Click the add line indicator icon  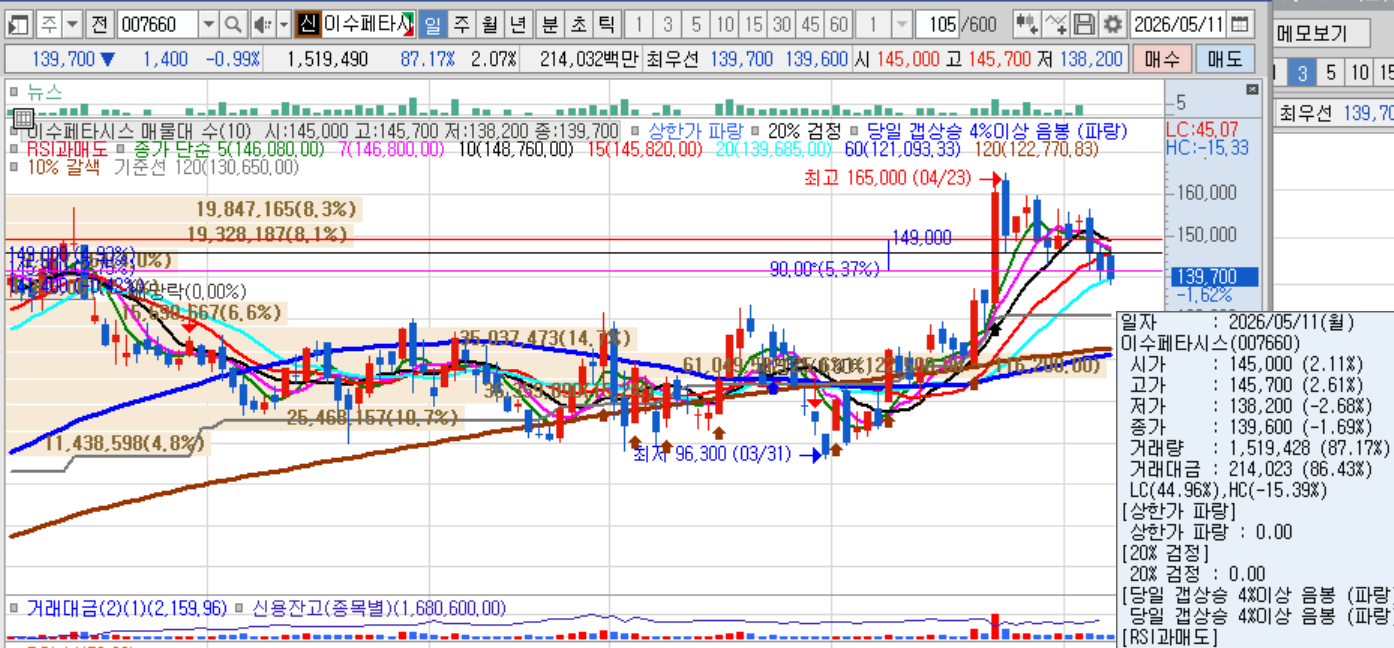click(1055, 24)
